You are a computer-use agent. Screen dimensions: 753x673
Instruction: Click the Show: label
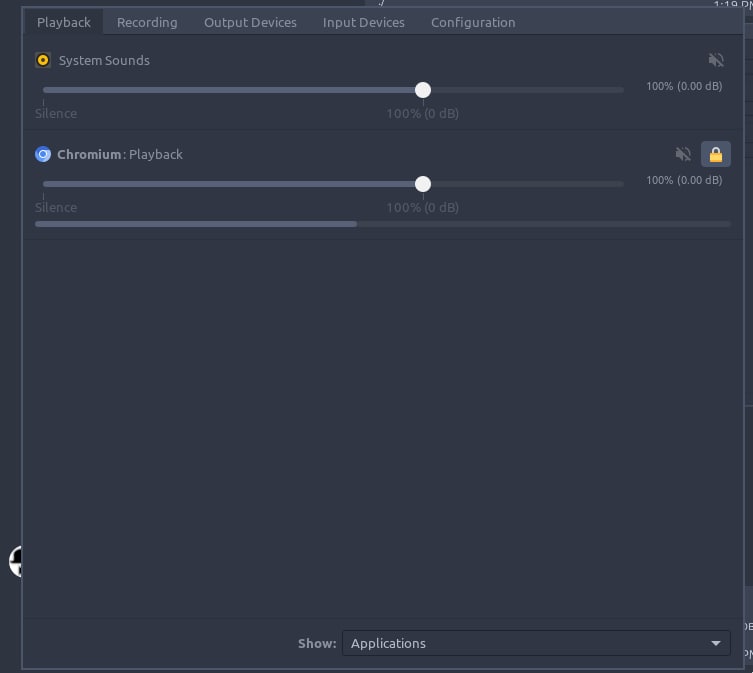point(317,643)
